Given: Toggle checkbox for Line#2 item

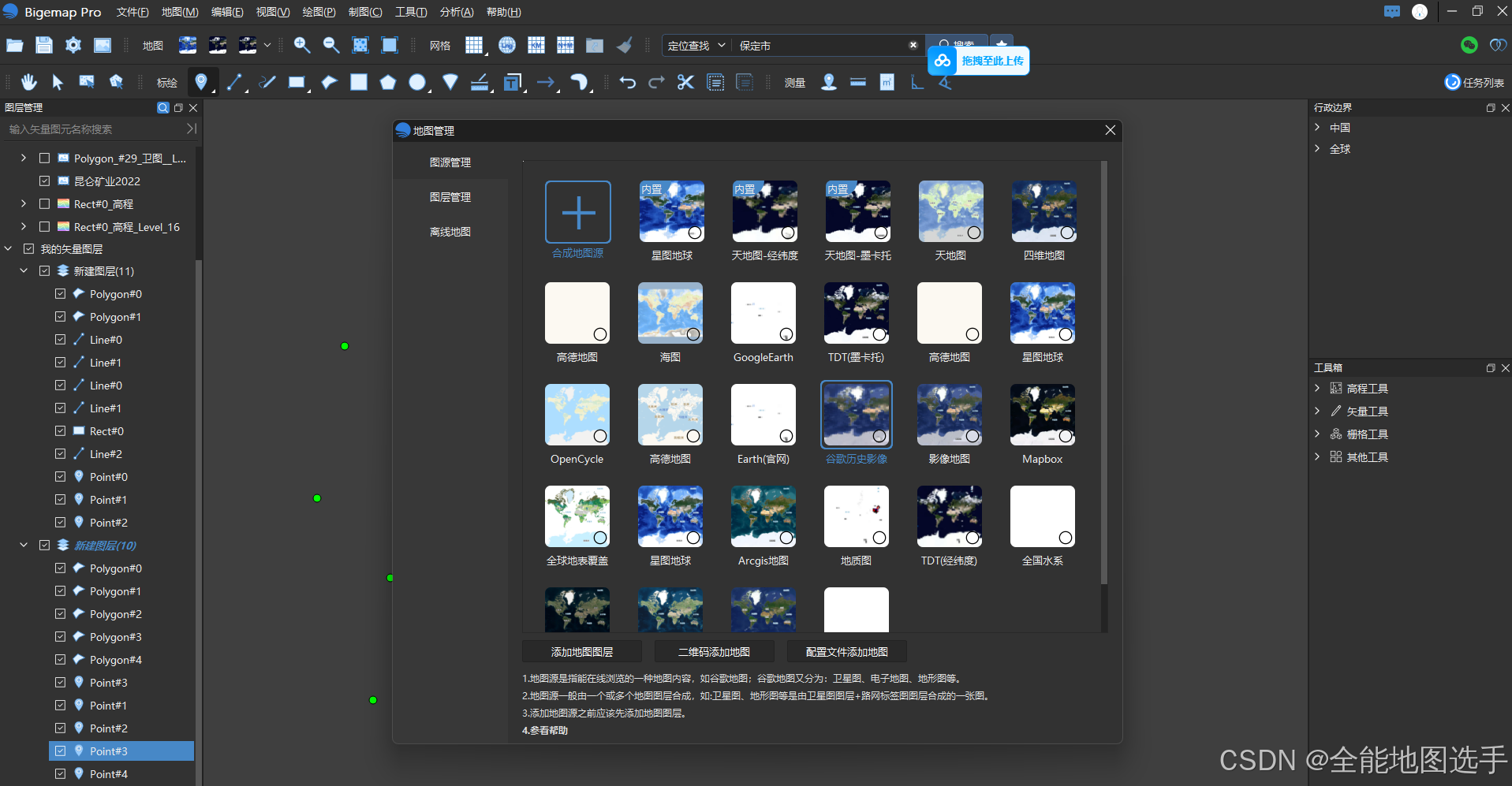Looking at the screenshot, I should 61,453.
